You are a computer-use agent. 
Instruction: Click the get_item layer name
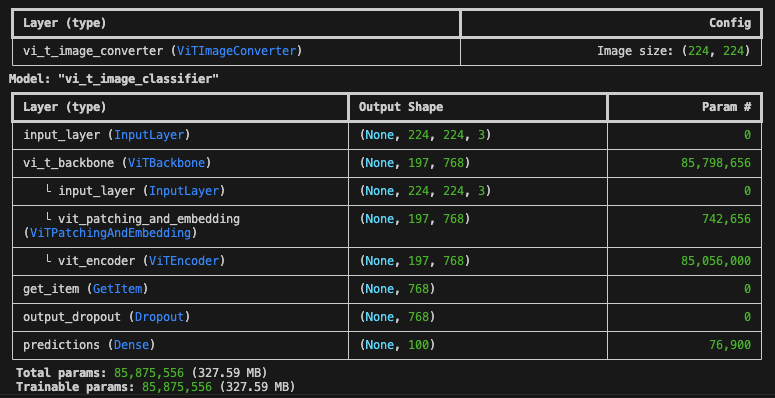coord(51,289)
